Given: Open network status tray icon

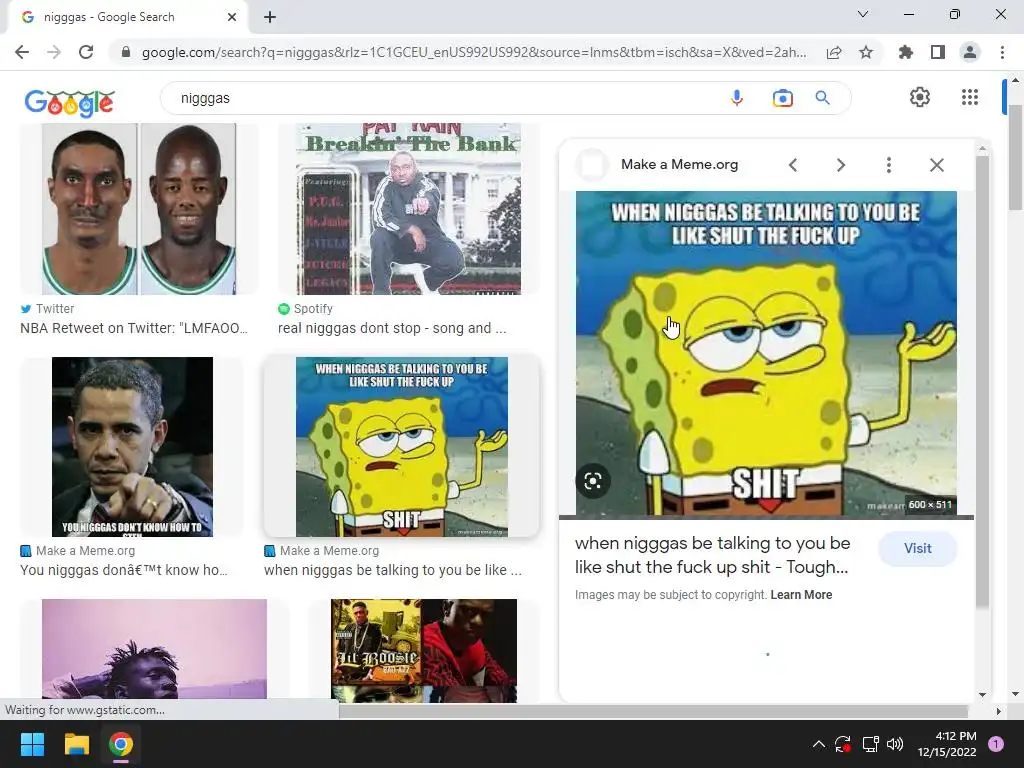Looking at the screenshot, I should click(x=870, y=744).
